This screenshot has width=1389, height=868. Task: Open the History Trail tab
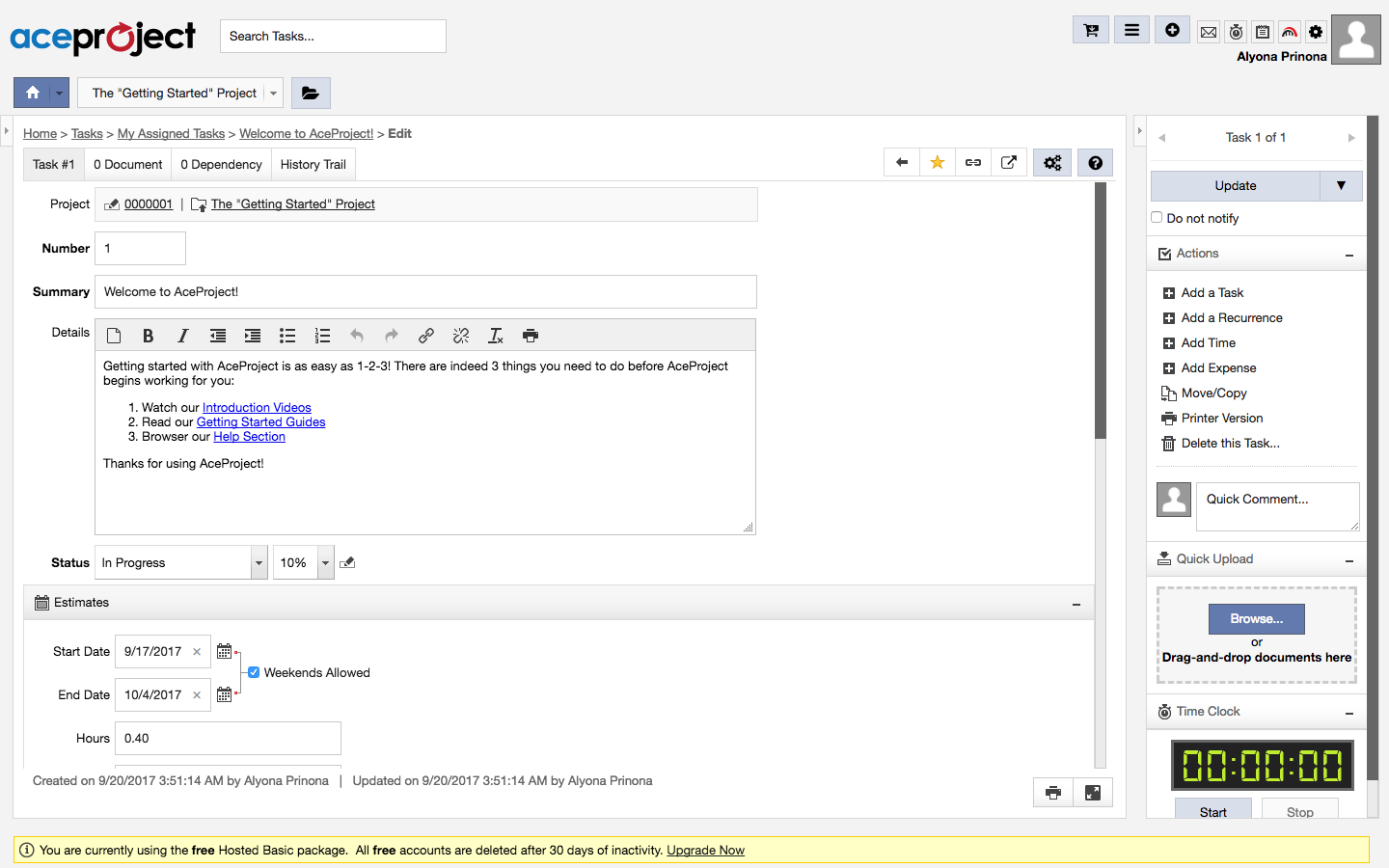pyautogui.click(x=313, y=164)
